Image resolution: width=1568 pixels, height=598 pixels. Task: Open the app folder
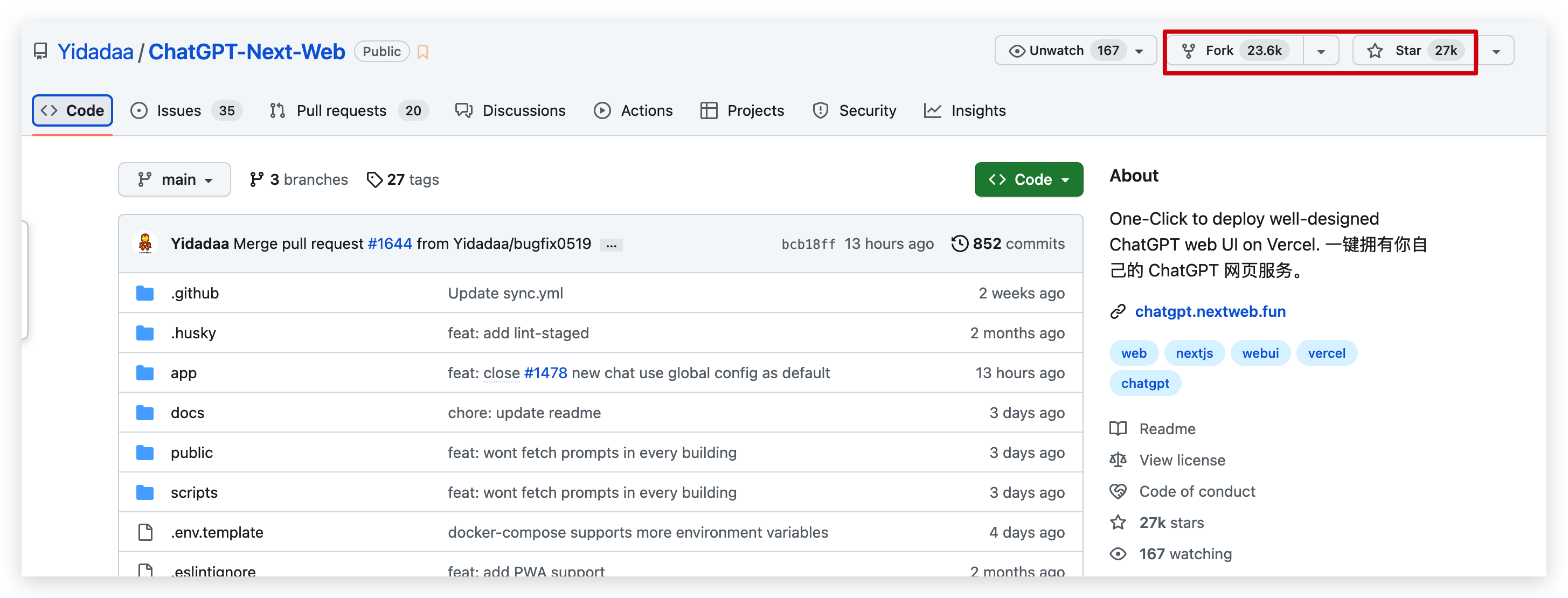[184, 373]
